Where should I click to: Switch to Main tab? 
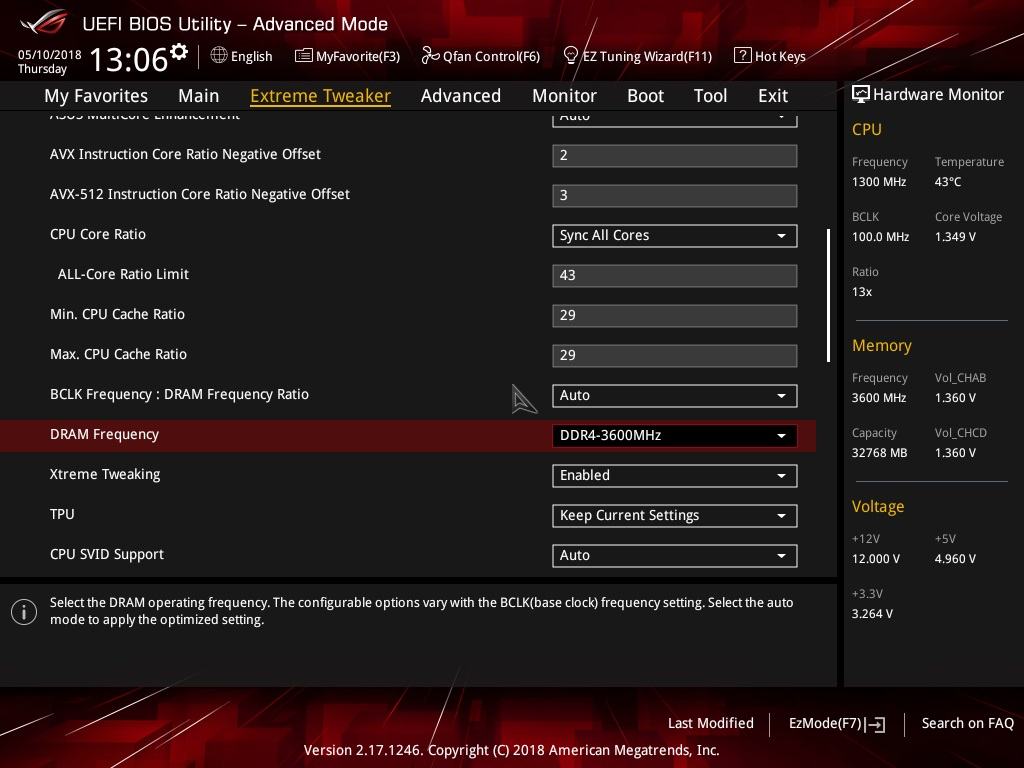pyautogui.click(x=199, y=95)
